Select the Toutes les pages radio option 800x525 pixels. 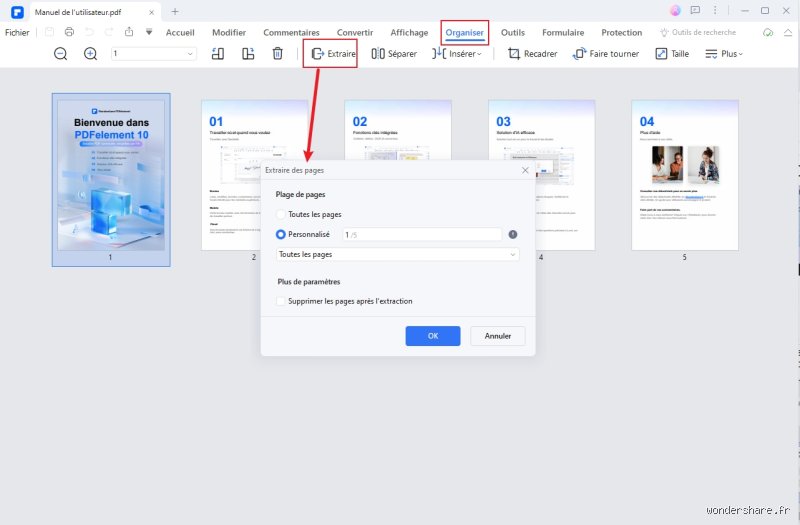click(281, 214)
